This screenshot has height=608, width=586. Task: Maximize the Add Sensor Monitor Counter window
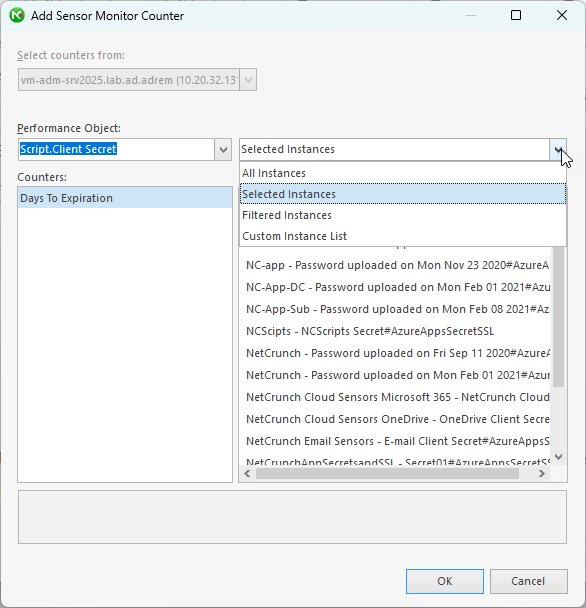click(516, 16)
